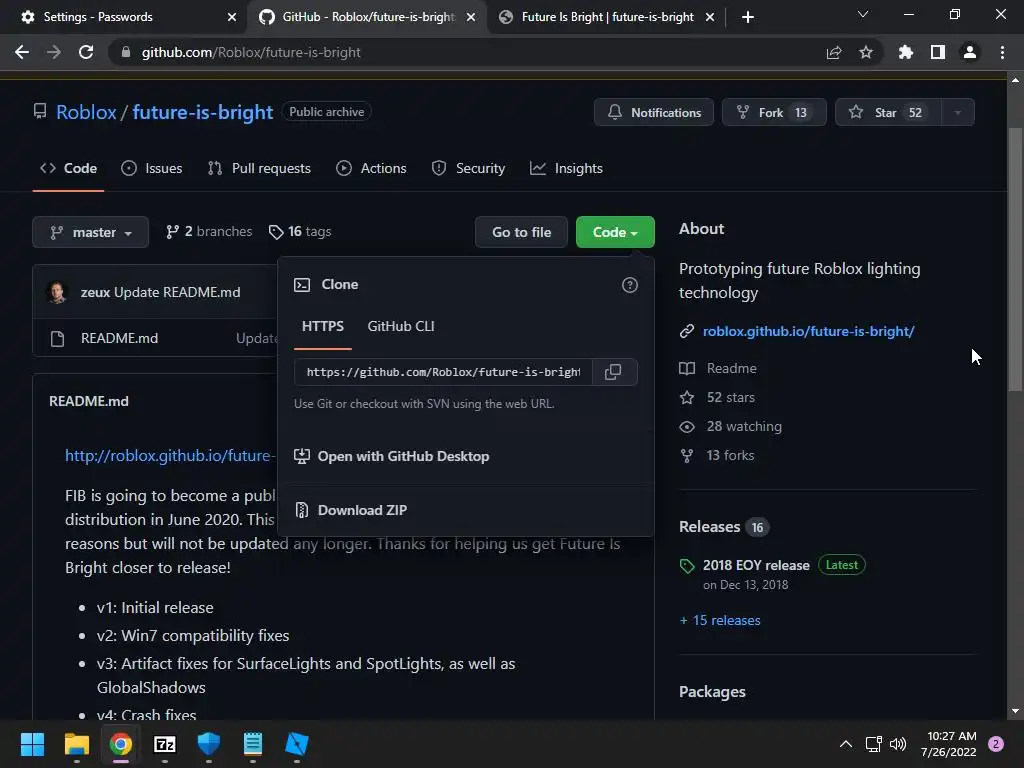Share this page via the share icon
Viewport: 1024px width, 768px height.
[x=834, y=52]
